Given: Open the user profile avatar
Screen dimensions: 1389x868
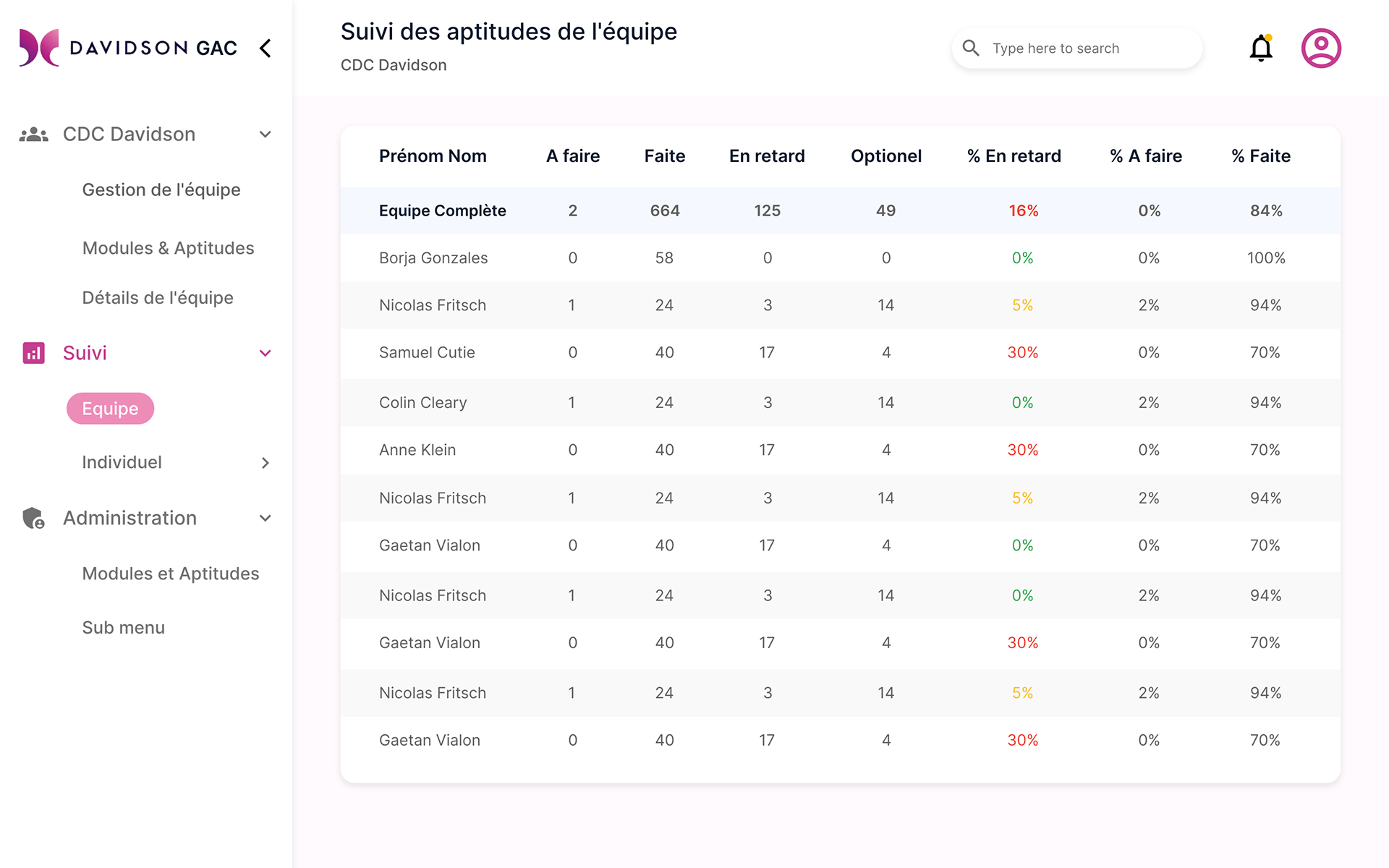Looking at the screenshot, I should coord(1321,48).
